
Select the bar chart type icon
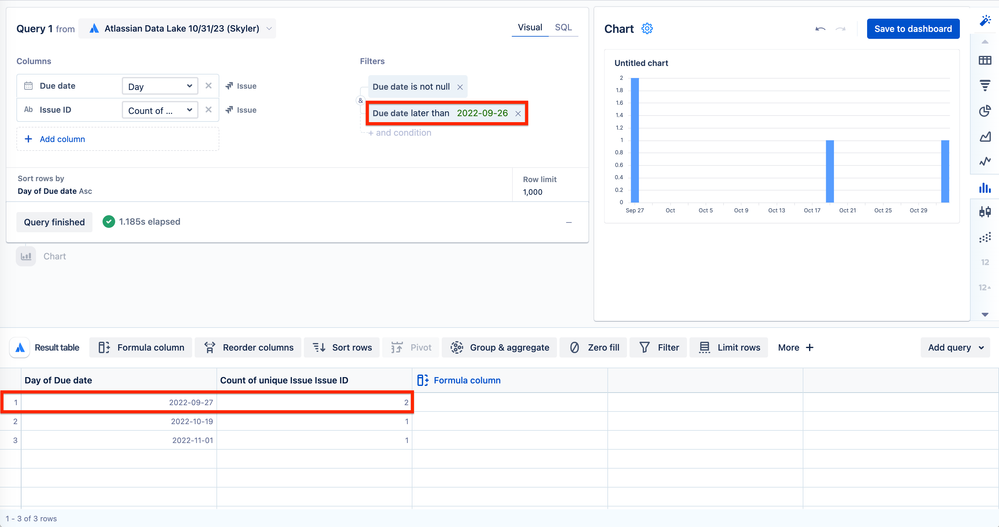pos(985,187)
